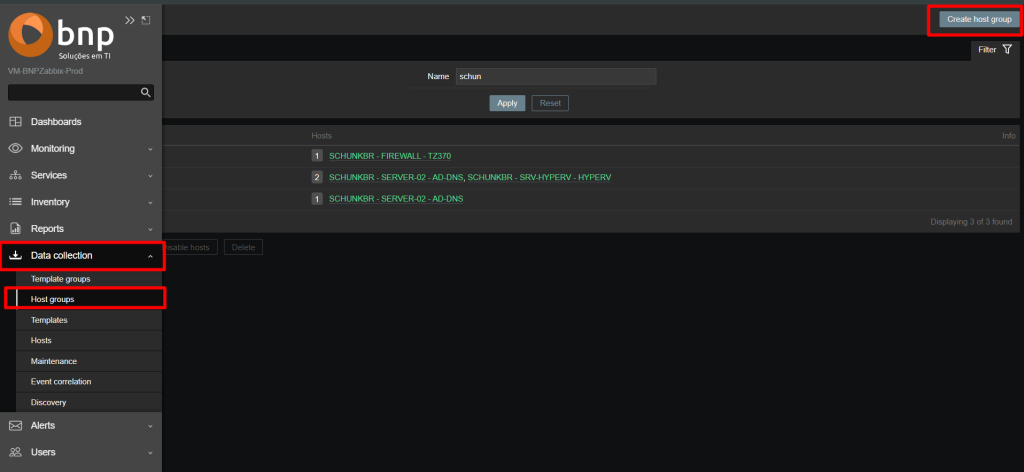Click the Monitoring eye icon
Image resolution: width=1024 pixels, height=472 pixels.
(x=15, y=149)
